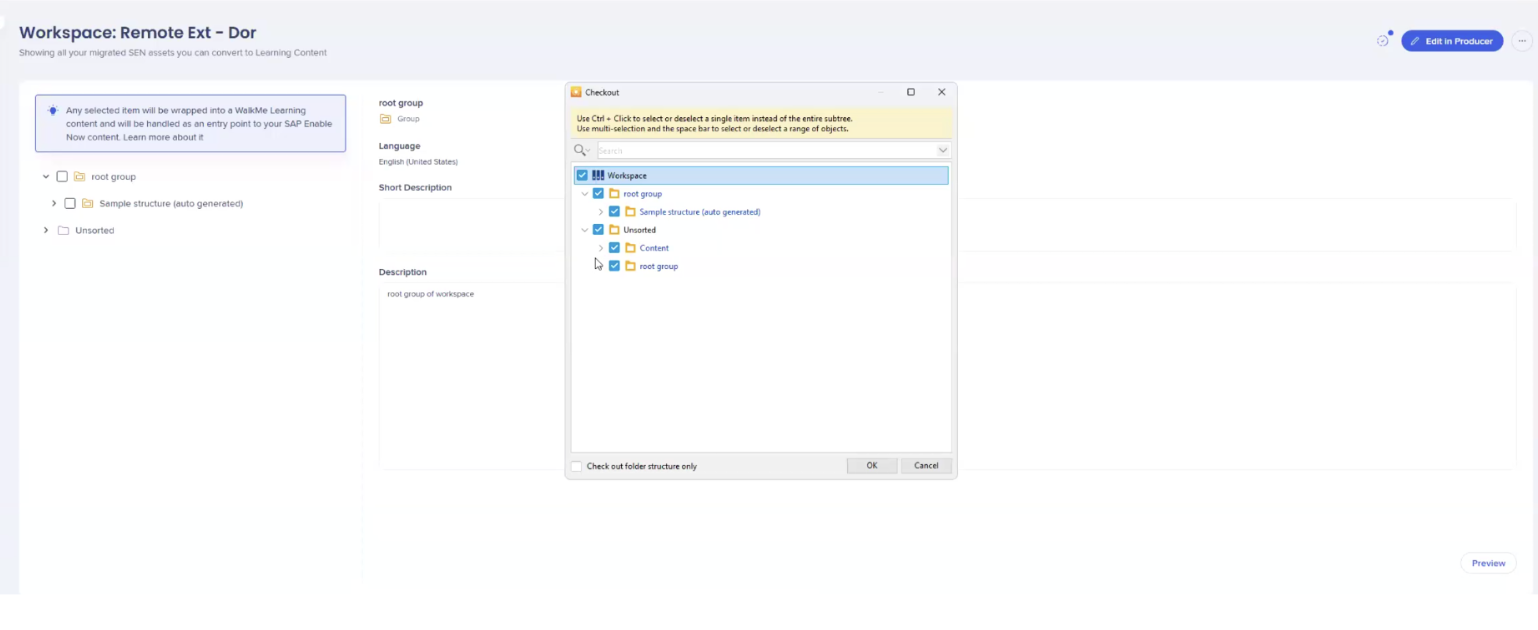Screen dimensions: 1538x630
Task: Click Cancel in the Checkout dialog
Action: [x=926, y=466]
